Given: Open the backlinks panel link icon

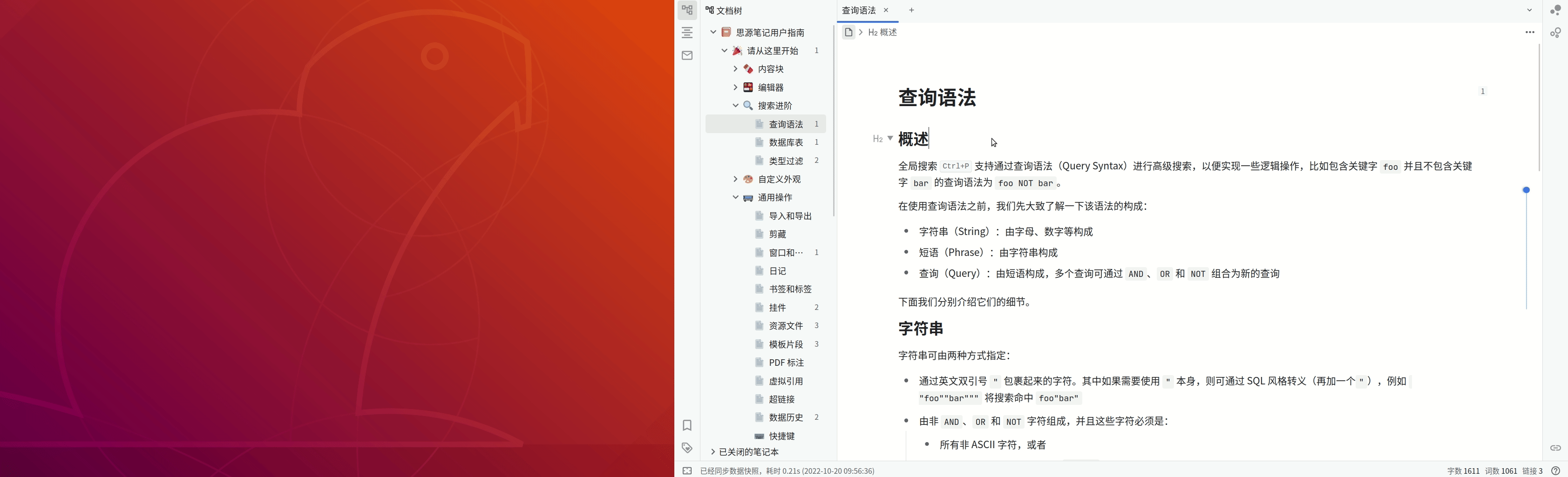Looking at the screenshot, I should coord(1555,448).
